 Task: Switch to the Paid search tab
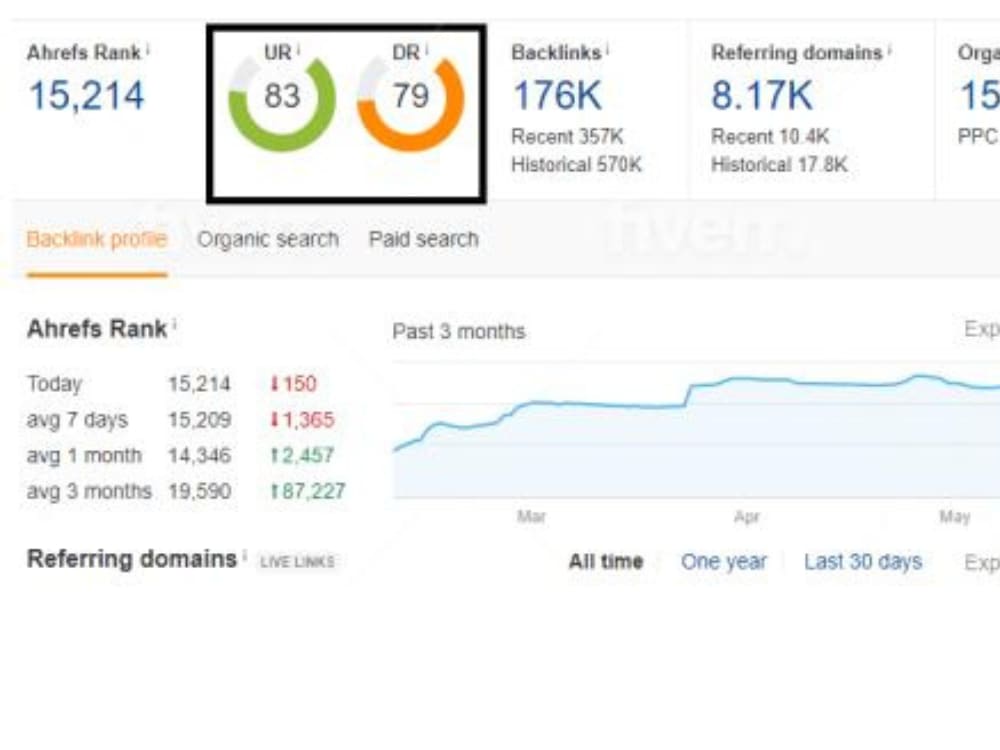(423, 239)
